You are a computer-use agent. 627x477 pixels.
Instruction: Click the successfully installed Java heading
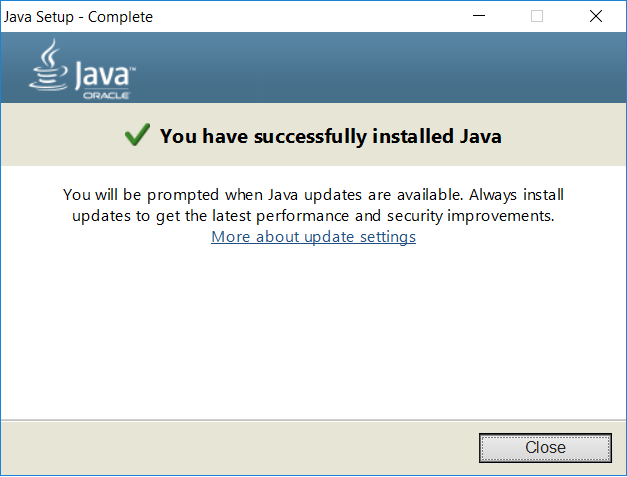pyautogui.click(x=331, y=136)
